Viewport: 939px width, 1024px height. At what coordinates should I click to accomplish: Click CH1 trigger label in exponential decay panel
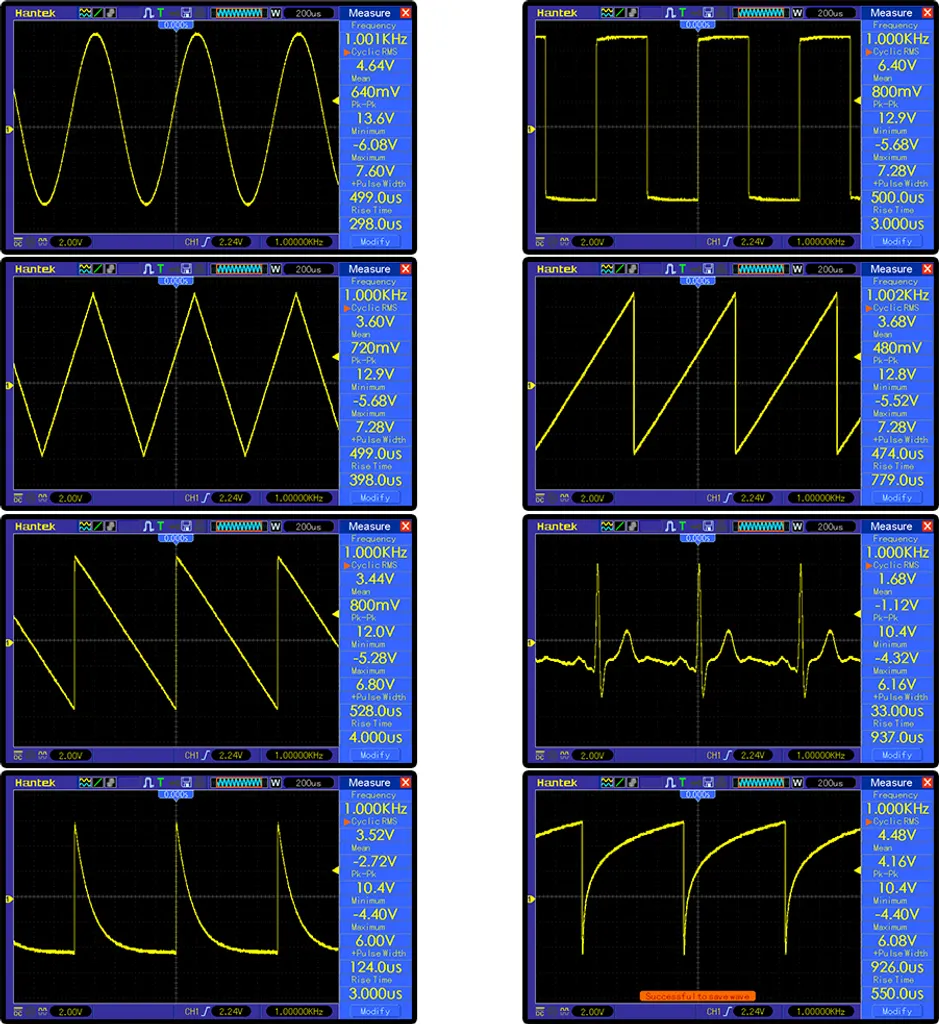click(191, 1011)
